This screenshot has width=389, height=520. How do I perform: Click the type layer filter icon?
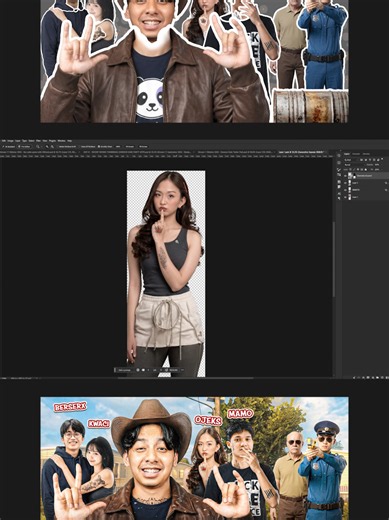[x=370, y=160]
